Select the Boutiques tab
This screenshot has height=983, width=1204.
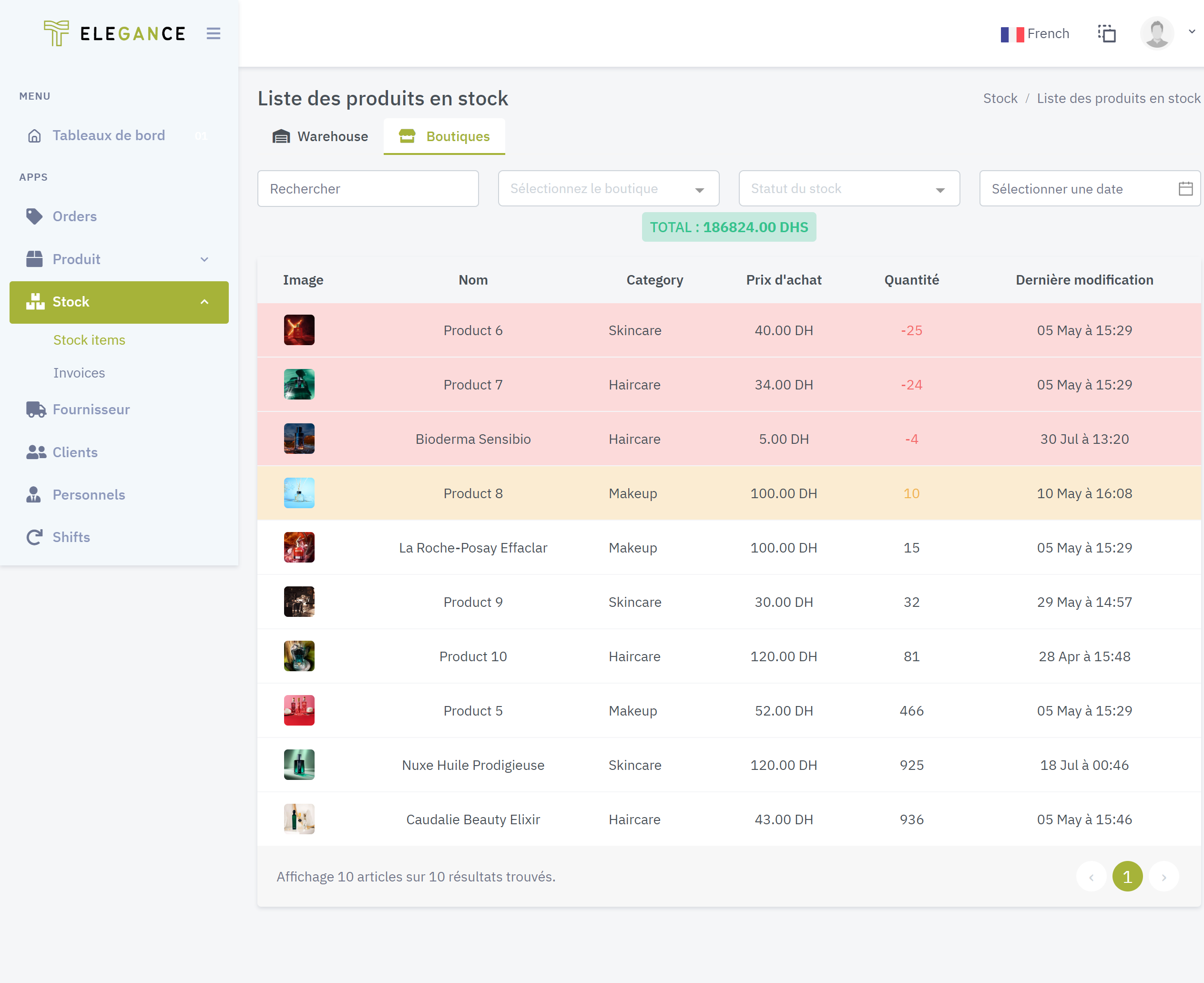[x=444, y=136]
